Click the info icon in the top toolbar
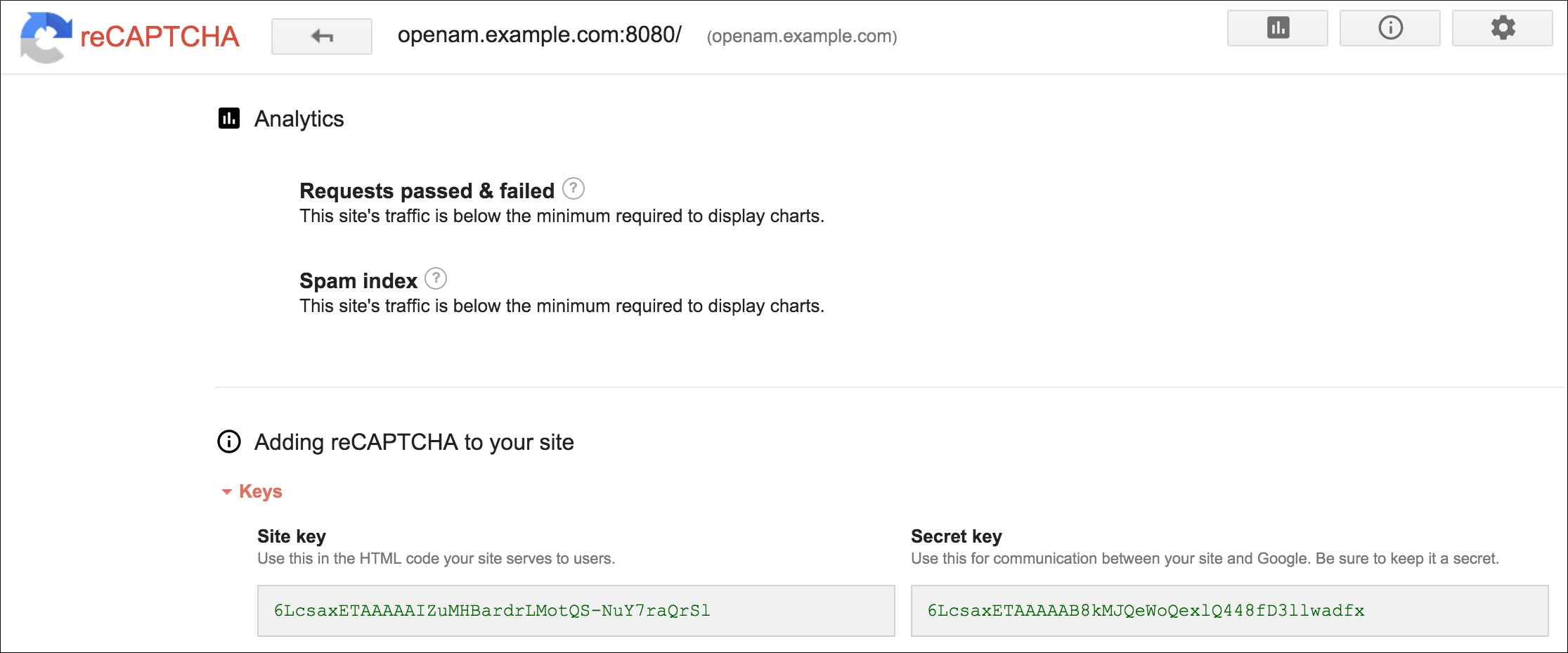 1389,28
